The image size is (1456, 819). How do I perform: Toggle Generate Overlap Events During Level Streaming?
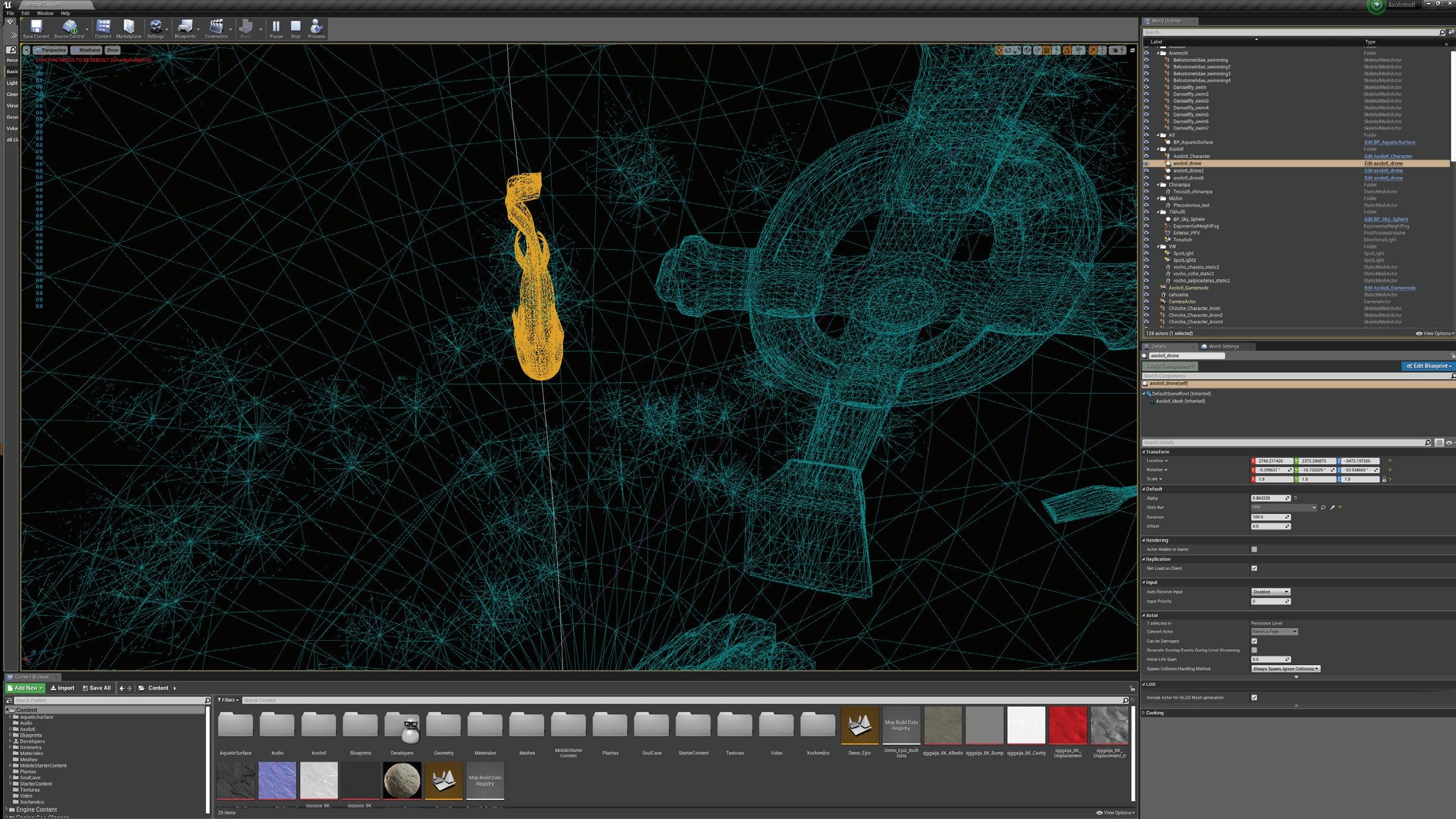point(1254,650)
